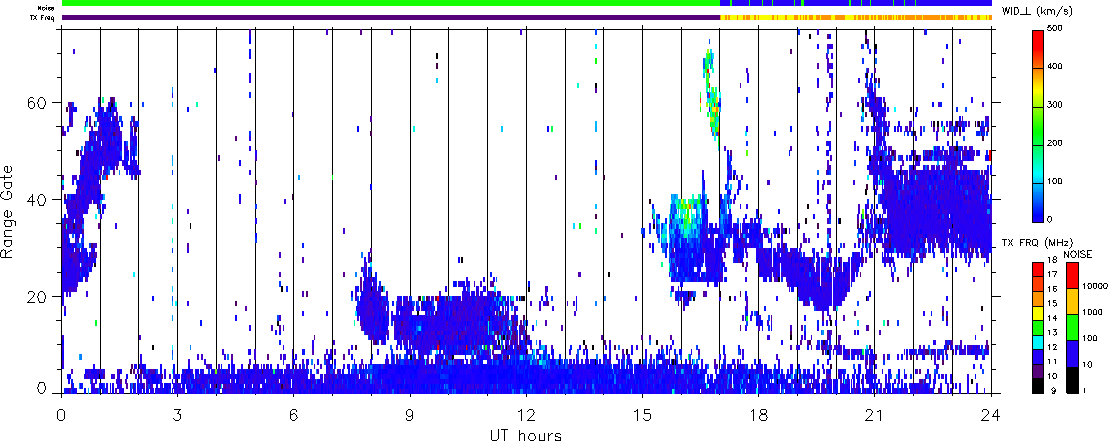Pick the orange-yellow swatch in the NOISE legend
This screenshot has width=1108, height=441.
tap(1071, 302)
